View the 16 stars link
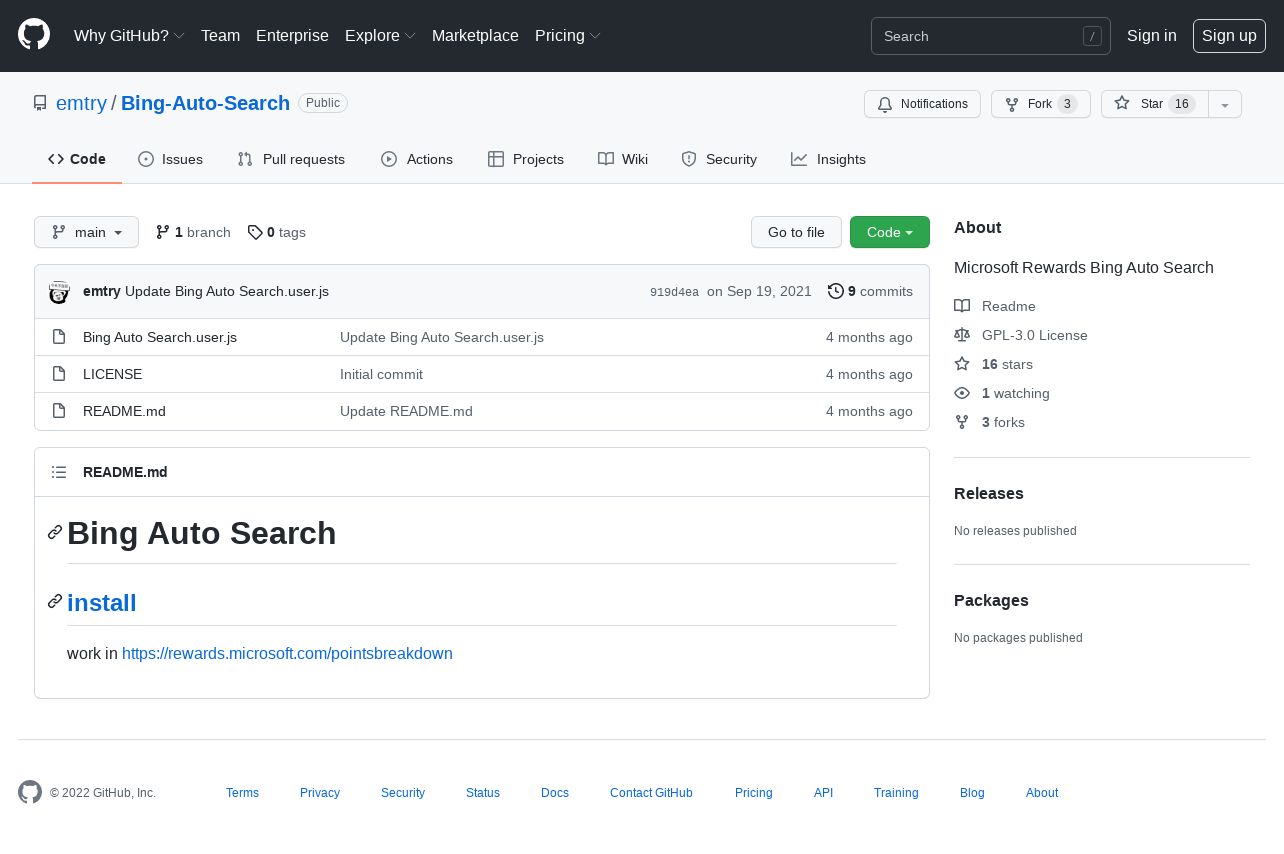This screenshot has width=1284, height=854. [x=993, y=364]
